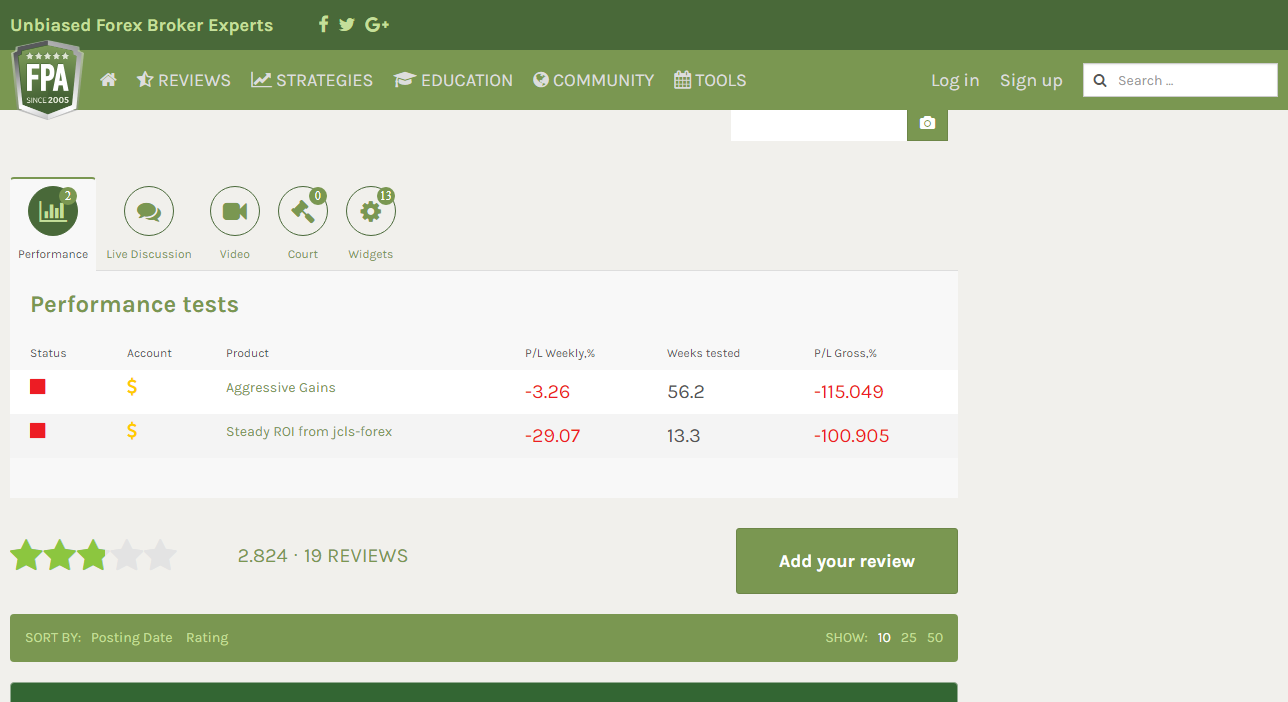Image resolution: width=1288 pixels, height=702 pixels.
Task: Click the red status square for Steady ROI
Action: [38, 431]
